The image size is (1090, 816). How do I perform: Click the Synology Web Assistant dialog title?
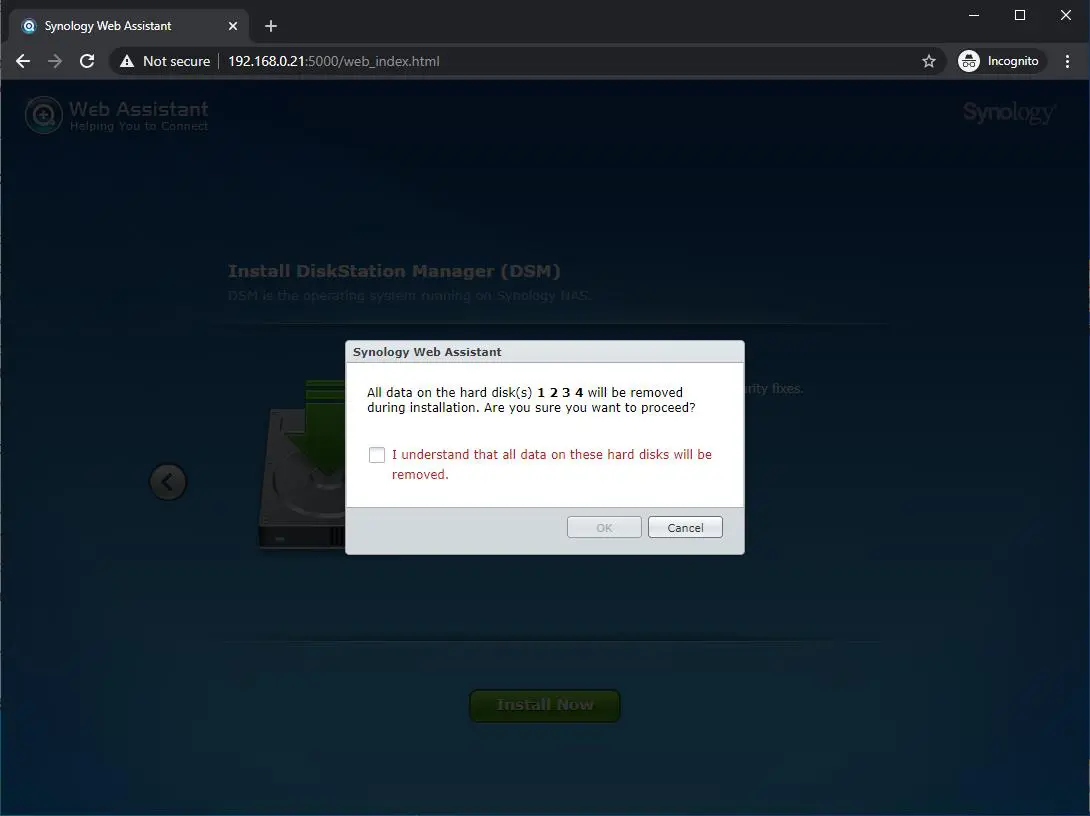(427, 352)
